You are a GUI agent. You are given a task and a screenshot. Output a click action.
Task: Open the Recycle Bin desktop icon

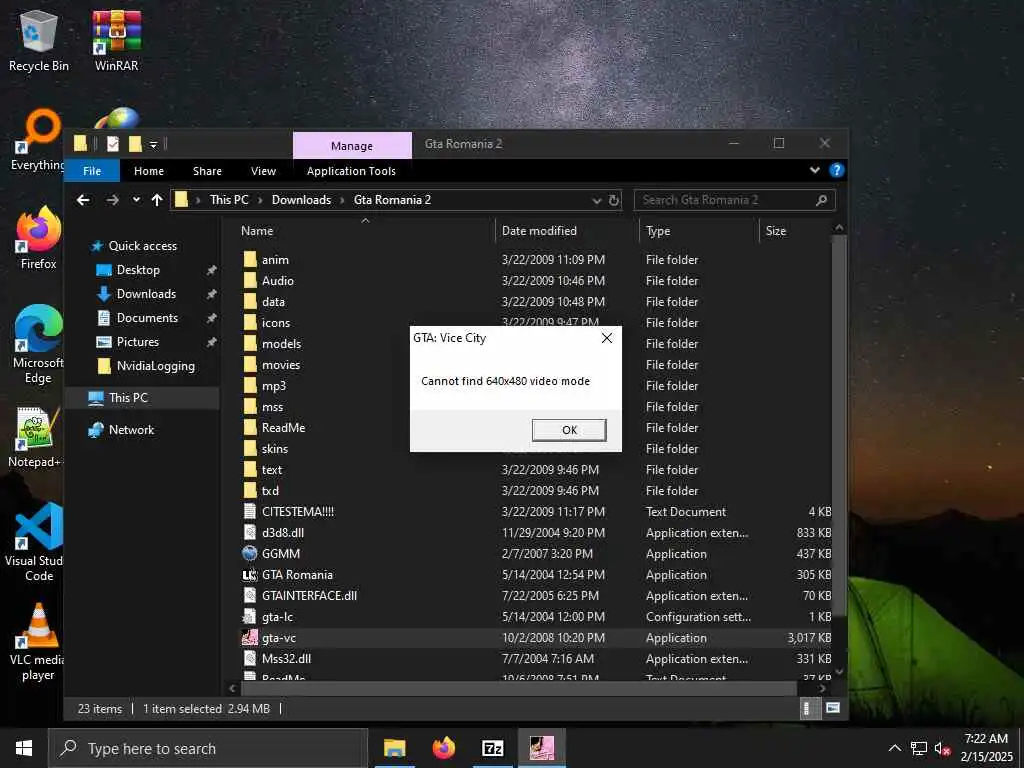pyautogui.click(x=39, y=40)
